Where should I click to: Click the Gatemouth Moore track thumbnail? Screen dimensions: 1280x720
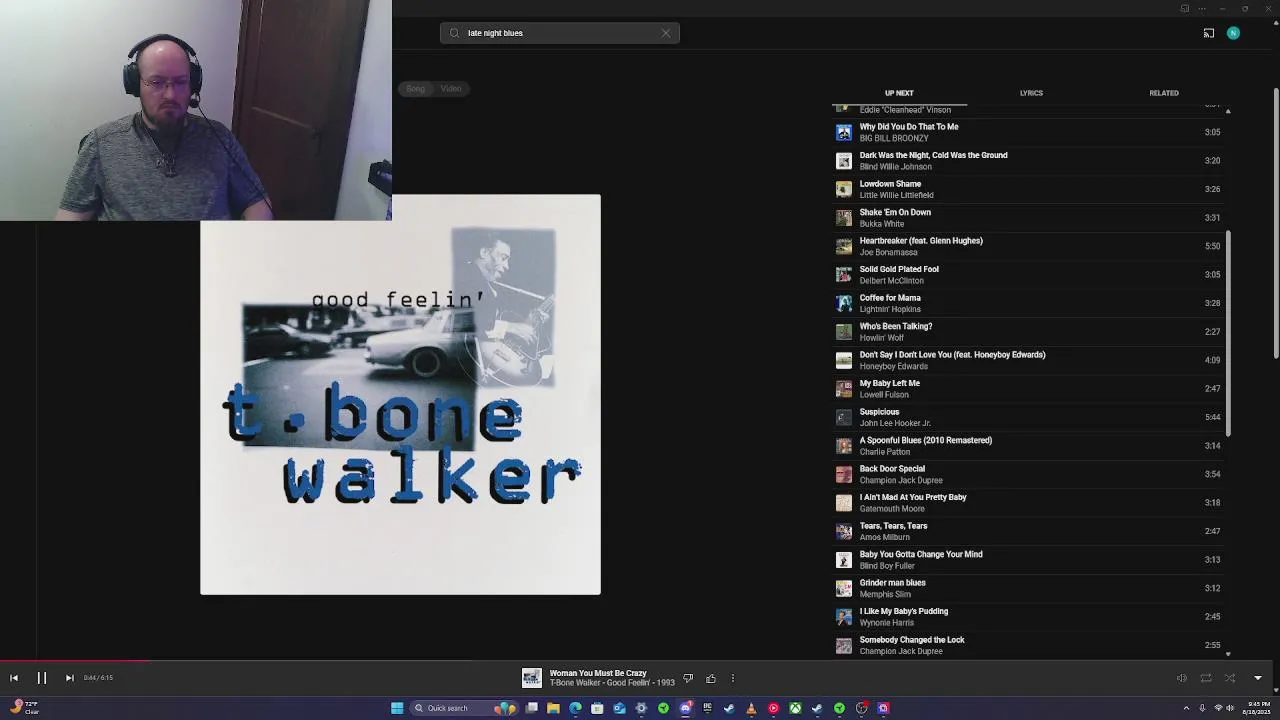pyautogui.click(x=844, y=503)
